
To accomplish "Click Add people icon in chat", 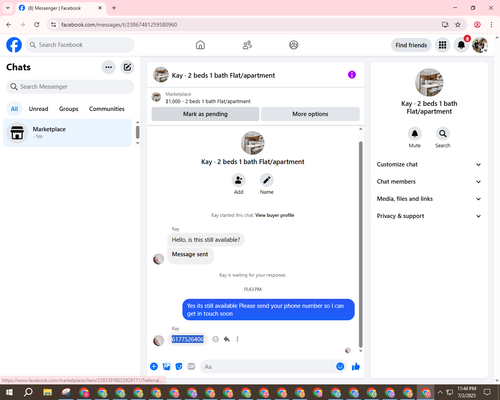I will [239, 180].
